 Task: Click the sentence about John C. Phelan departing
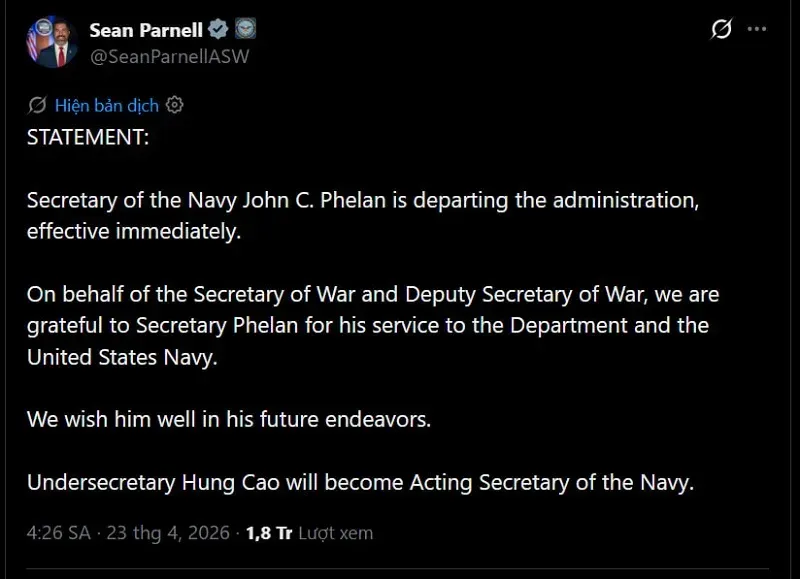(x=361, y=200)
